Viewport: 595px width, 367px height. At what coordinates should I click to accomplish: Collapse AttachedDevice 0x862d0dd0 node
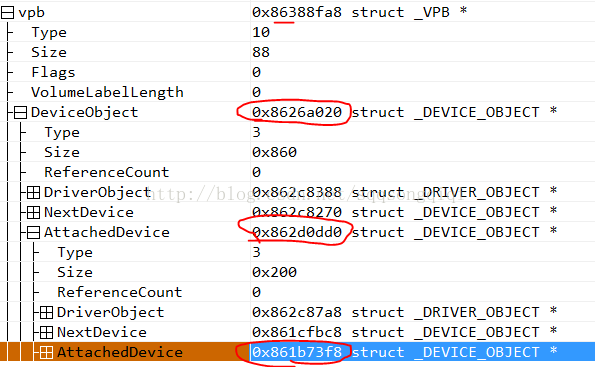tap(33, 232)
